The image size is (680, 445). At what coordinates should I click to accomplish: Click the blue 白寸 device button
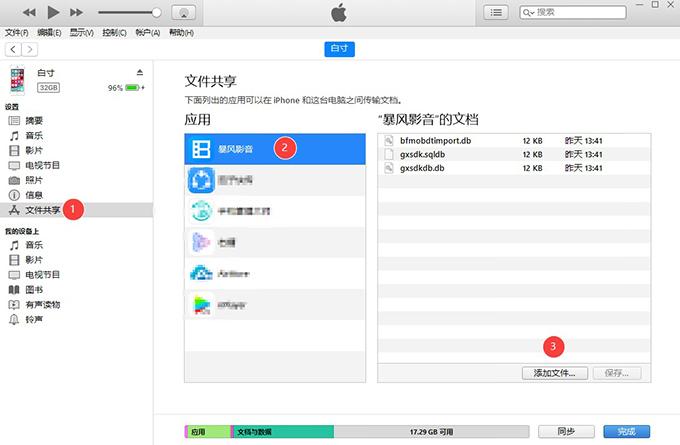(339, 49)
